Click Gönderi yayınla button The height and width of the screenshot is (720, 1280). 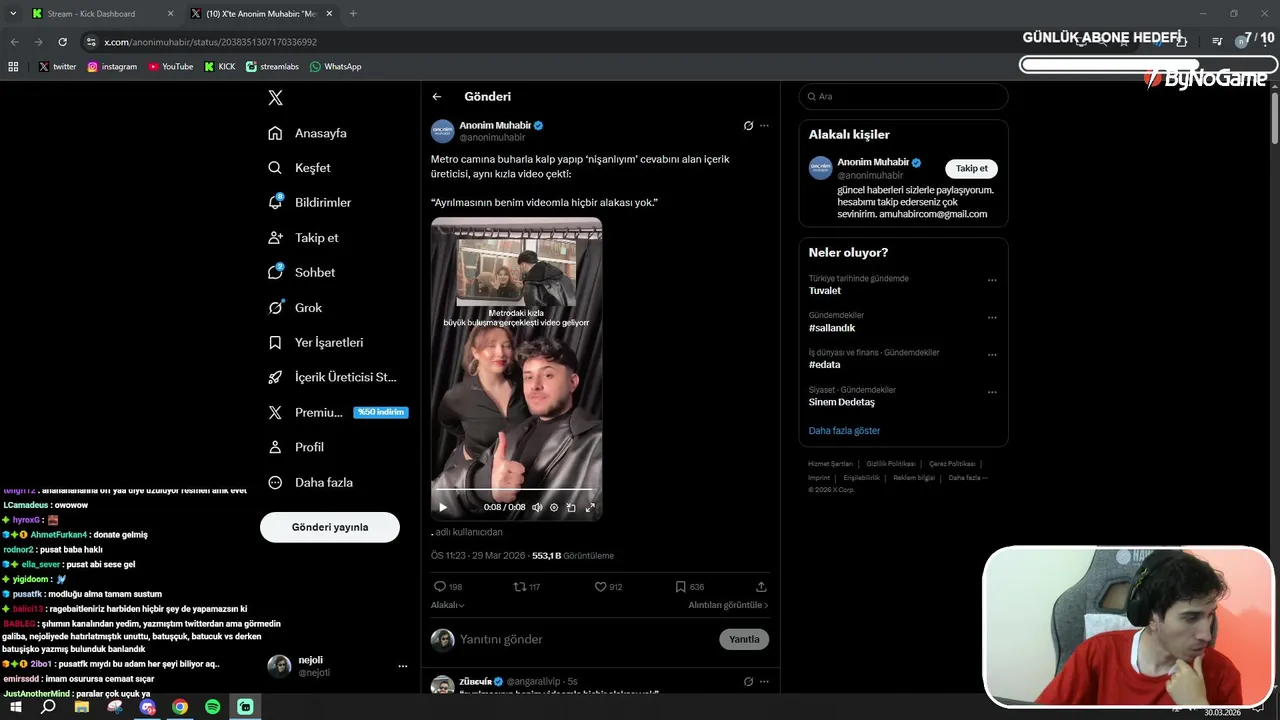[x=330, y=527]
